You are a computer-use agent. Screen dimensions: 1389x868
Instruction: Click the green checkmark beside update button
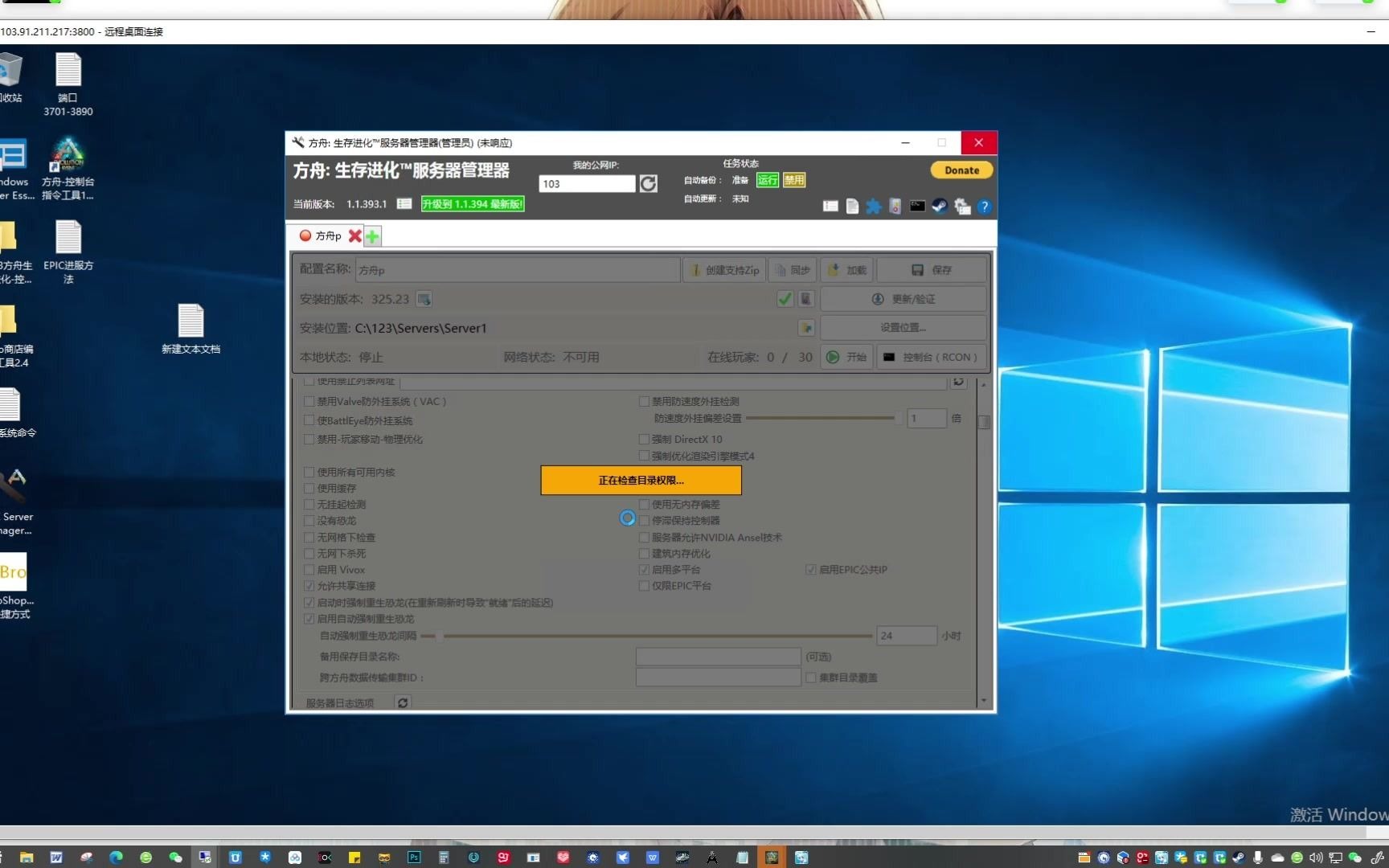[785, 299]
